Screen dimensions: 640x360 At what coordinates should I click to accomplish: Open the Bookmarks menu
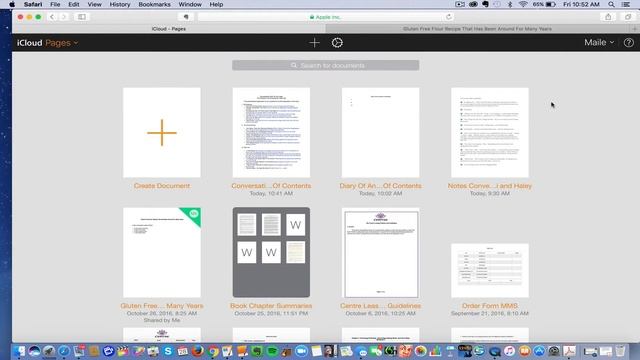click(154, 4)
